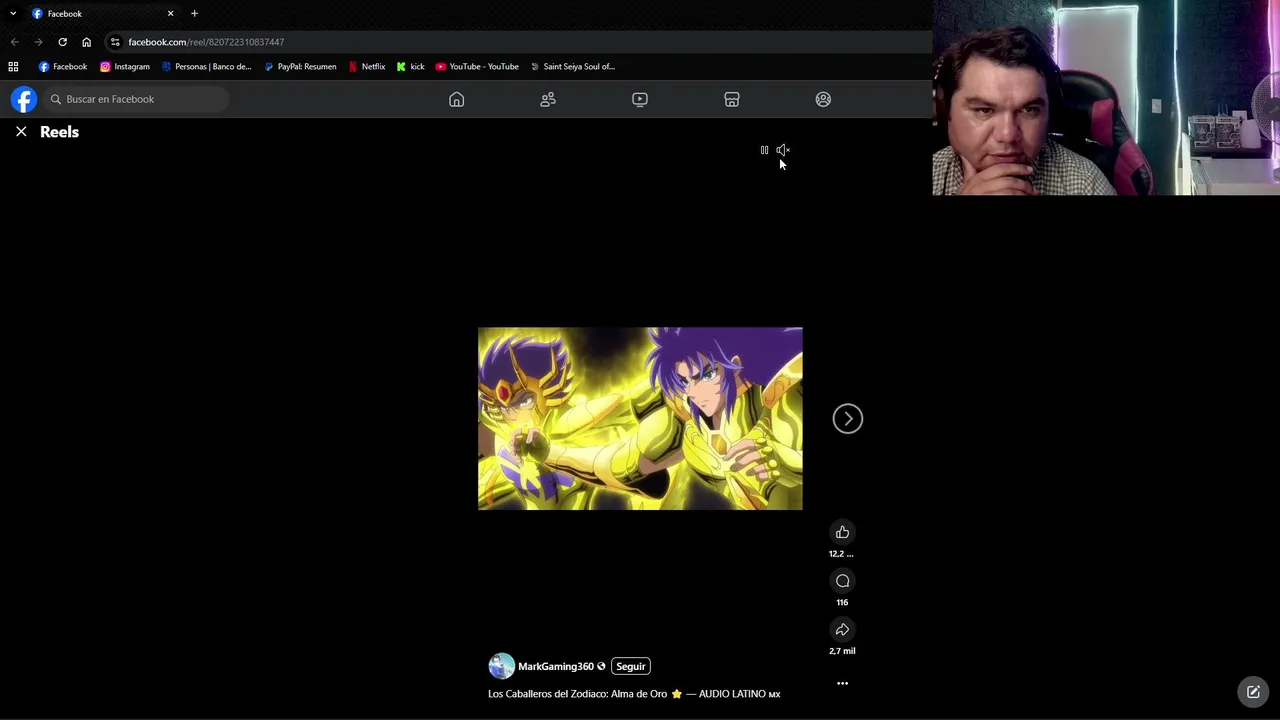
Task: Click the address bar URL
Action: 206,42
